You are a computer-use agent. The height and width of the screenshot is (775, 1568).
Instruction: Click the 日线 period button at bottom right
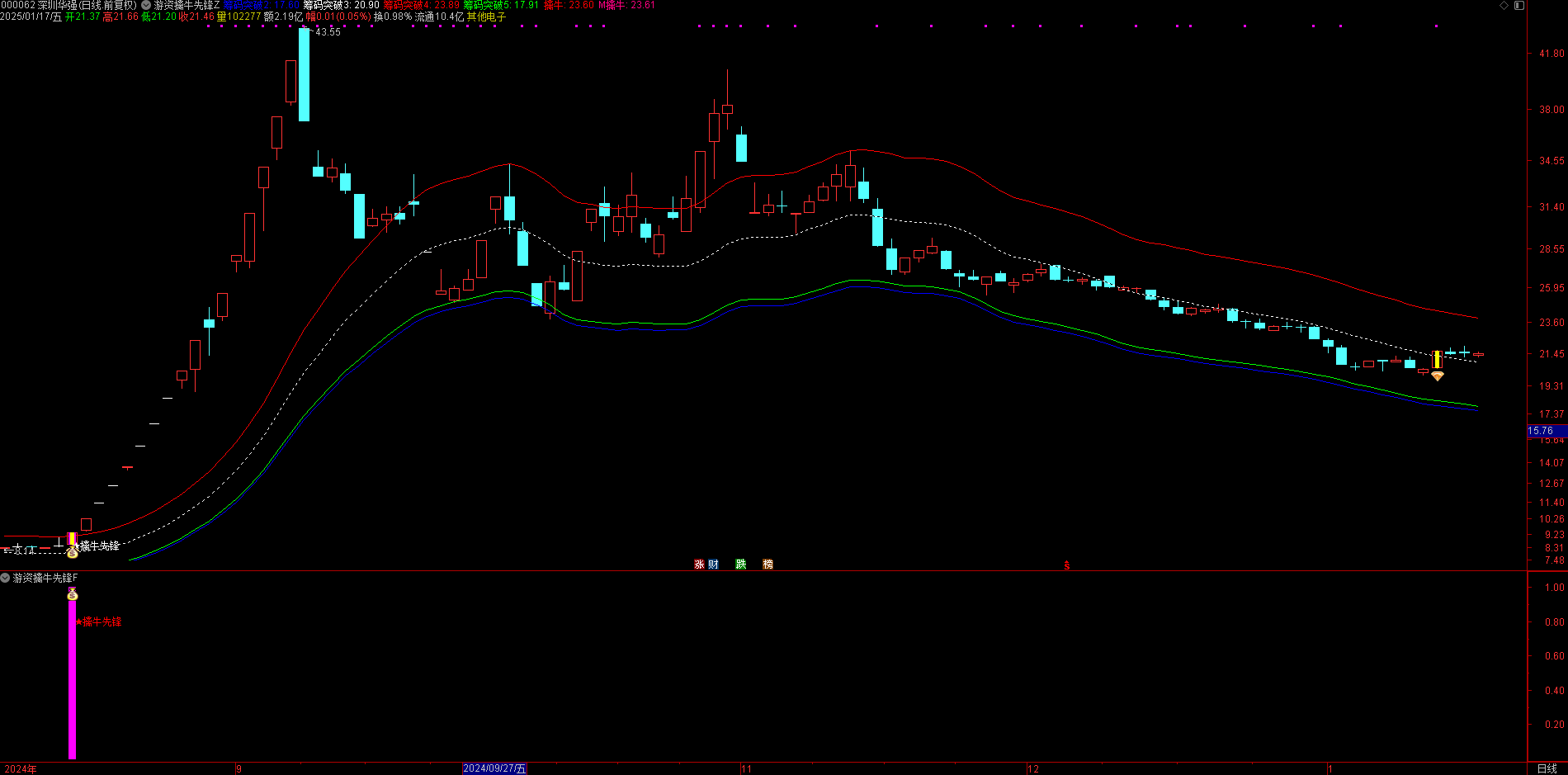click(1547, 768)
